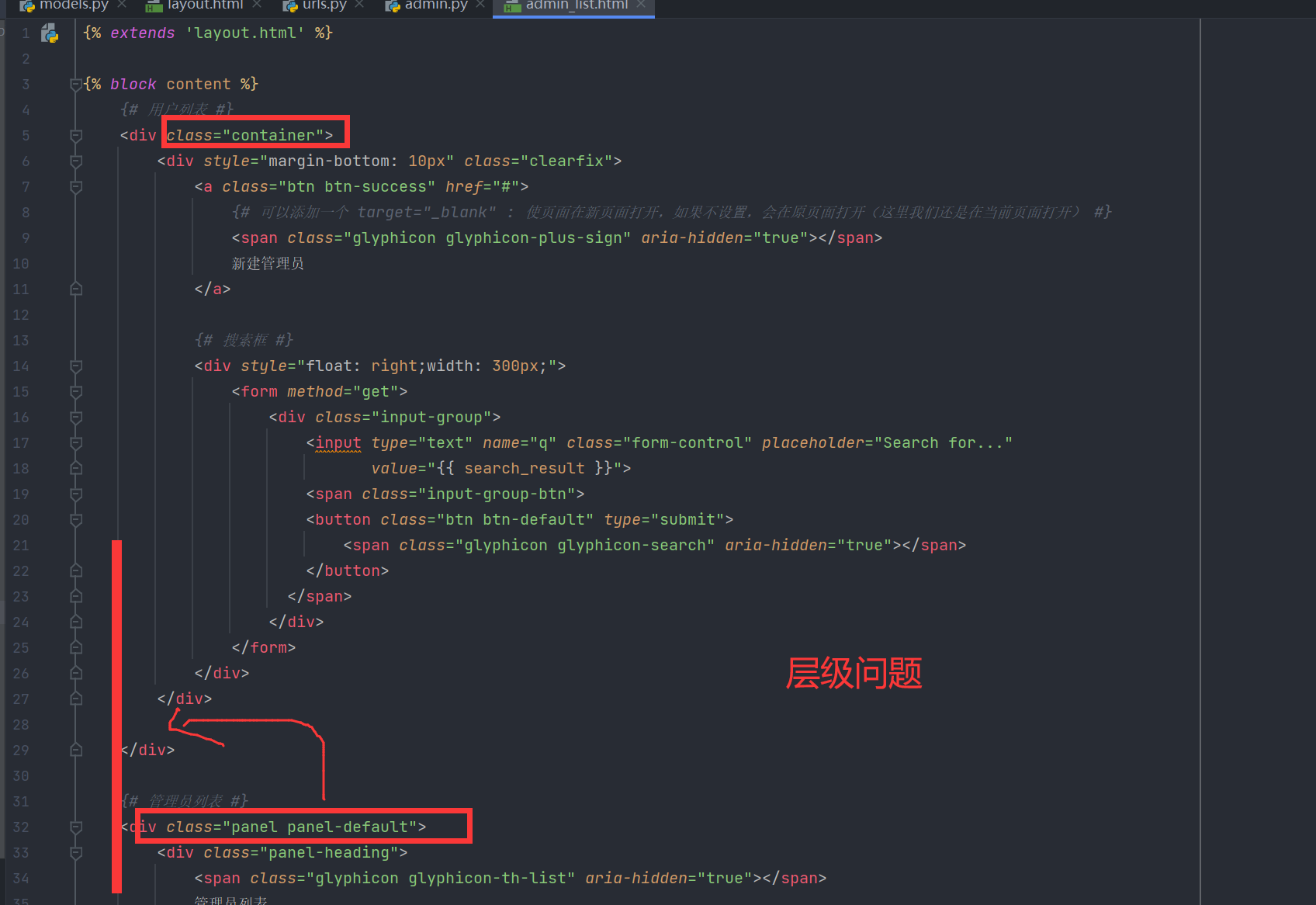This screenshot has height=905, width=1316.
Task: Fold the panel-heading div on line 33
Action: [x=76, y=853]
